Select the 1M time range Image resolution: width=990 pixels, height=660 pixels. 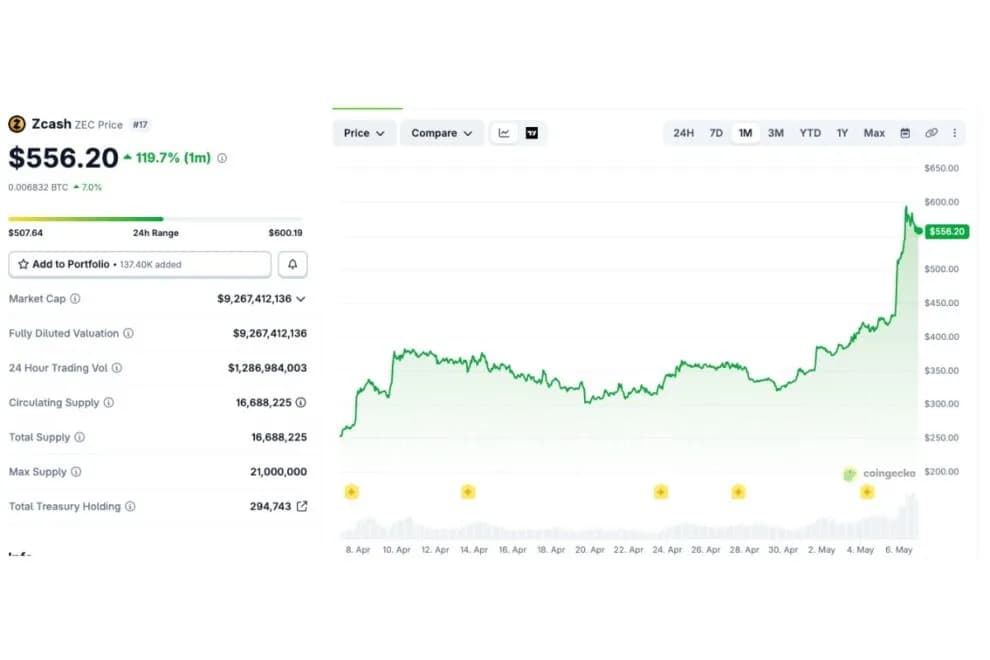click(x=746, y=133)
